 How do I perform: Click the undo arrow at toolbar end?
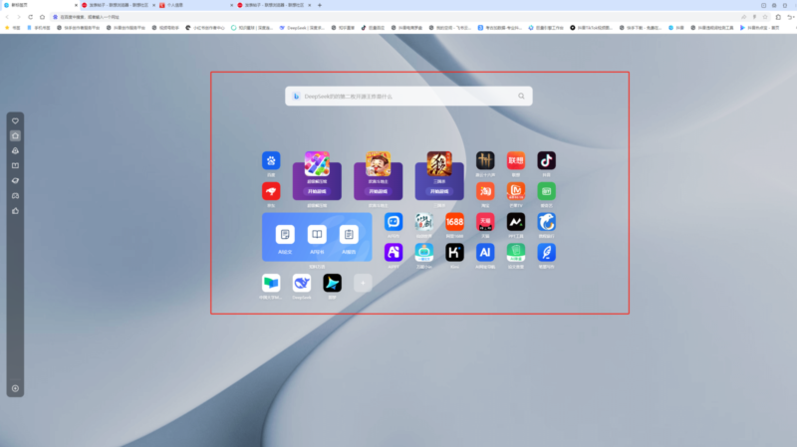tap(790, 17)
